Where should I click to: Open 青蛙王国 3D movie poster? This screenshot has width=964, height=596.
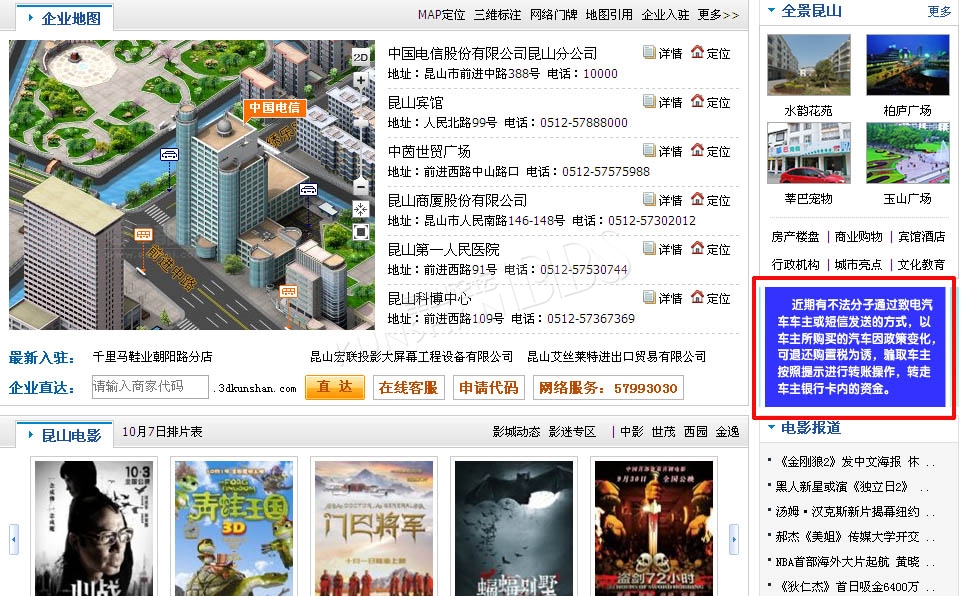[x=234, y=528]
